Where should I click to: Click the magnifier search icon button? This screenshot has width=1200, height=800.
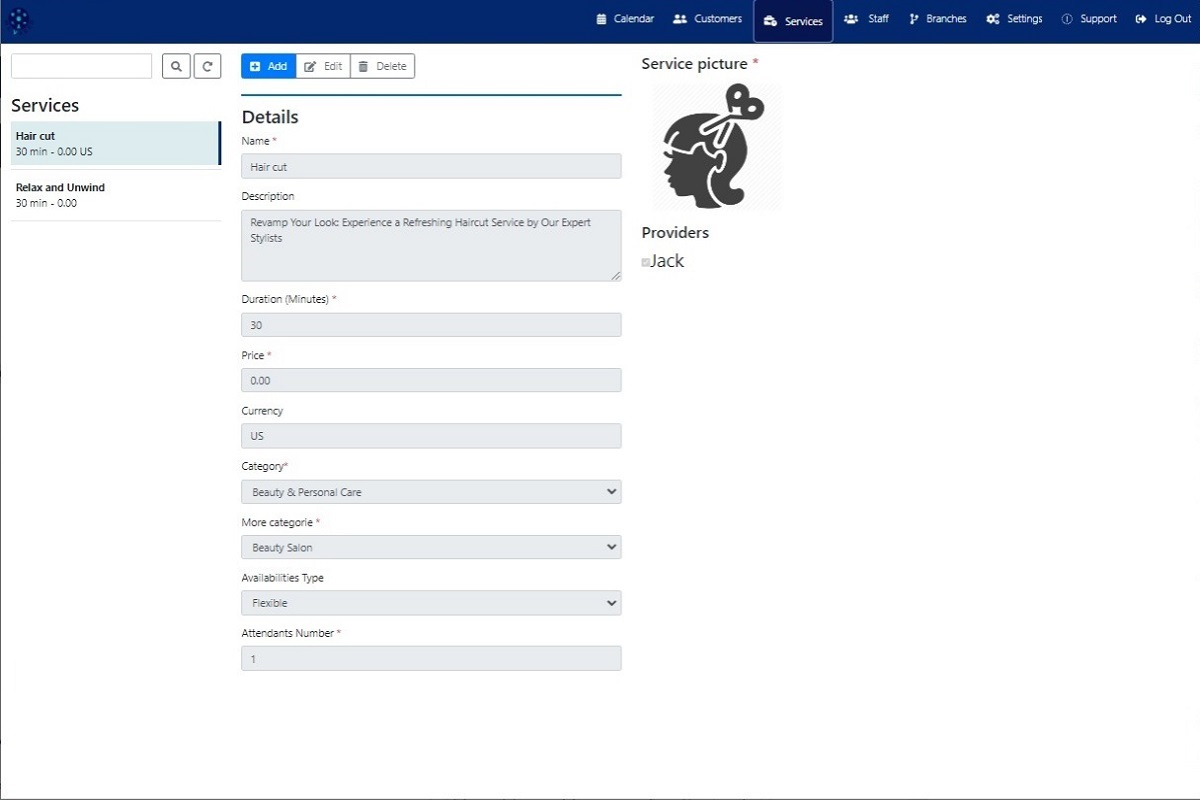click(176, 66)
